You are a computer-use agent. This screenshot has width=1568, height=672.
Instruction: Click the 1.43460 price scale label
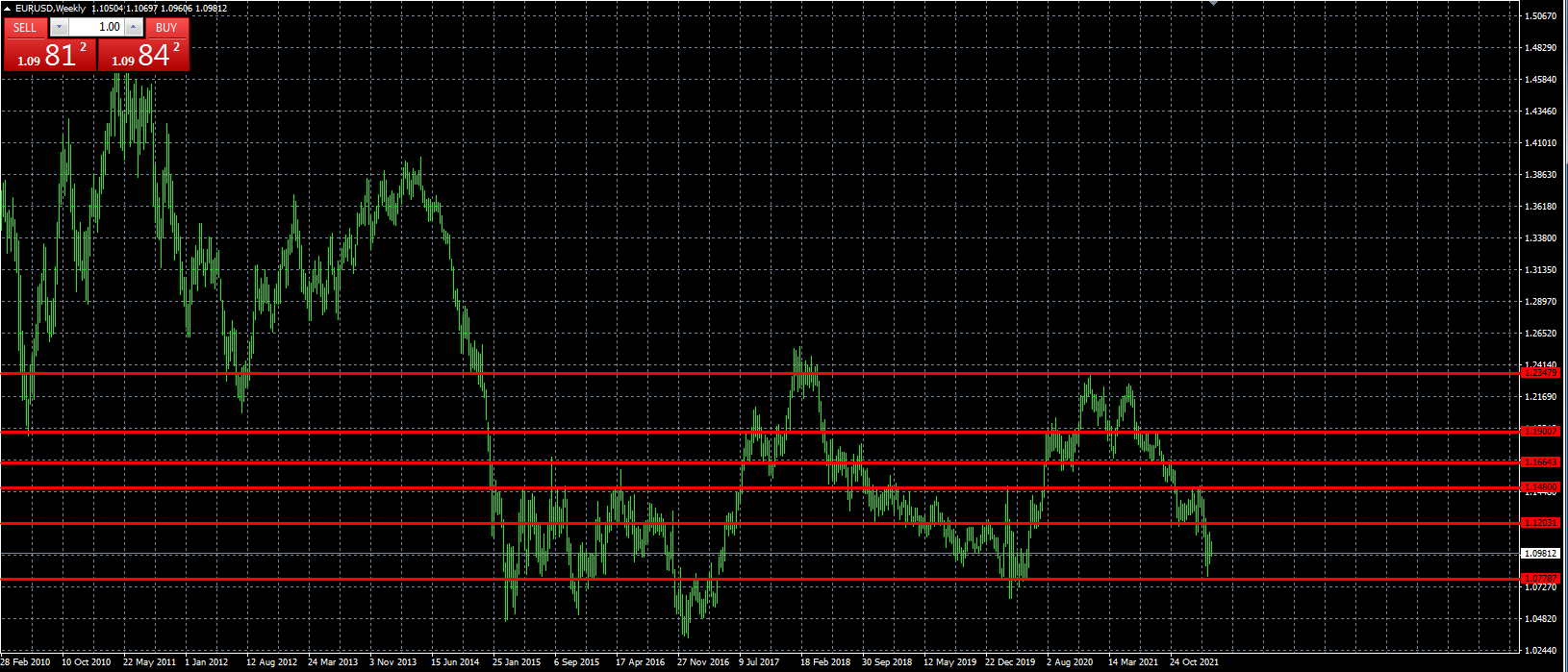coord(1541,112)
